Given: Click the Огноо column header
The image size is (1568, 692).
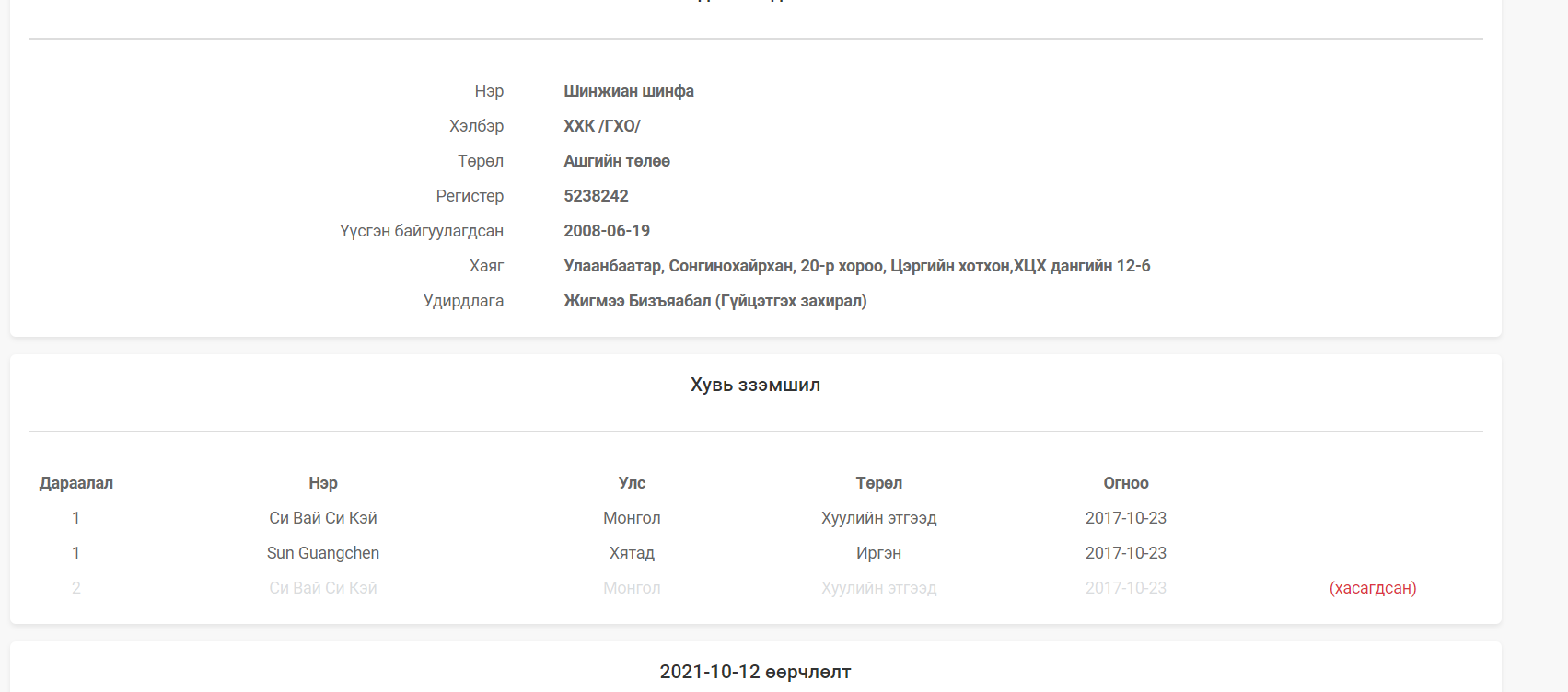Looking at the screenshot, I should (1125, 483).
